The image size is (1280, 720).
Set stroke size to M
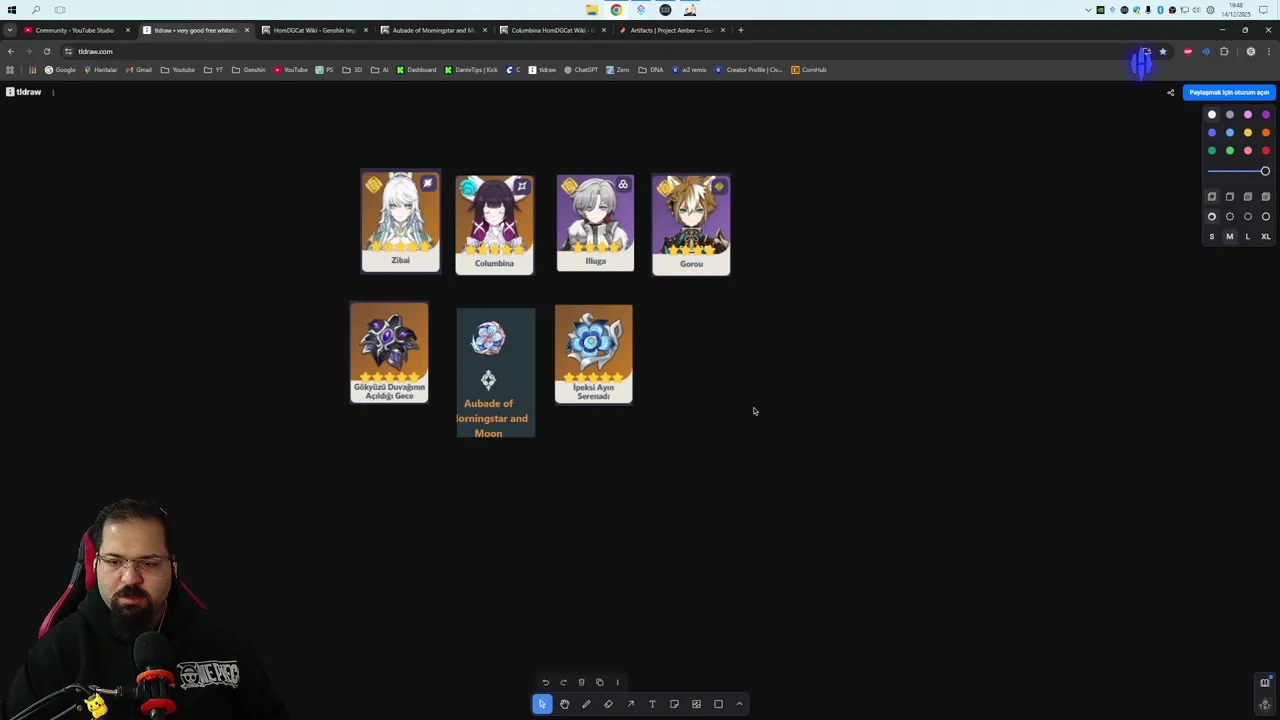[x=1230, y=237]
